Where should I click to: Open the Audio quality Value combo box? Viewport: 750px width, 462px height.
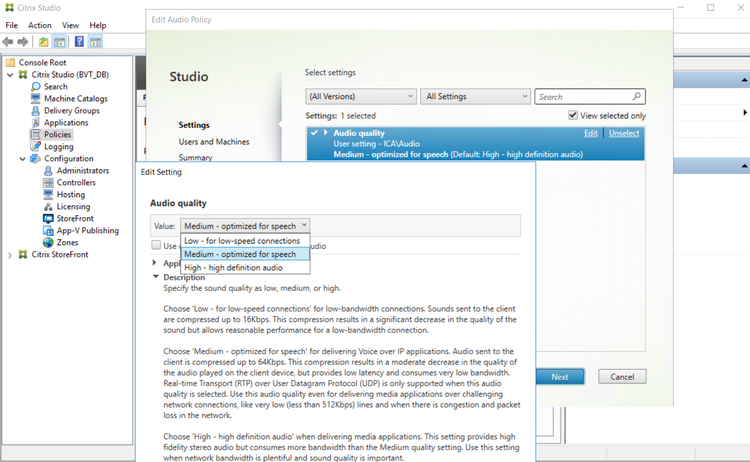[x=245, y=226]
